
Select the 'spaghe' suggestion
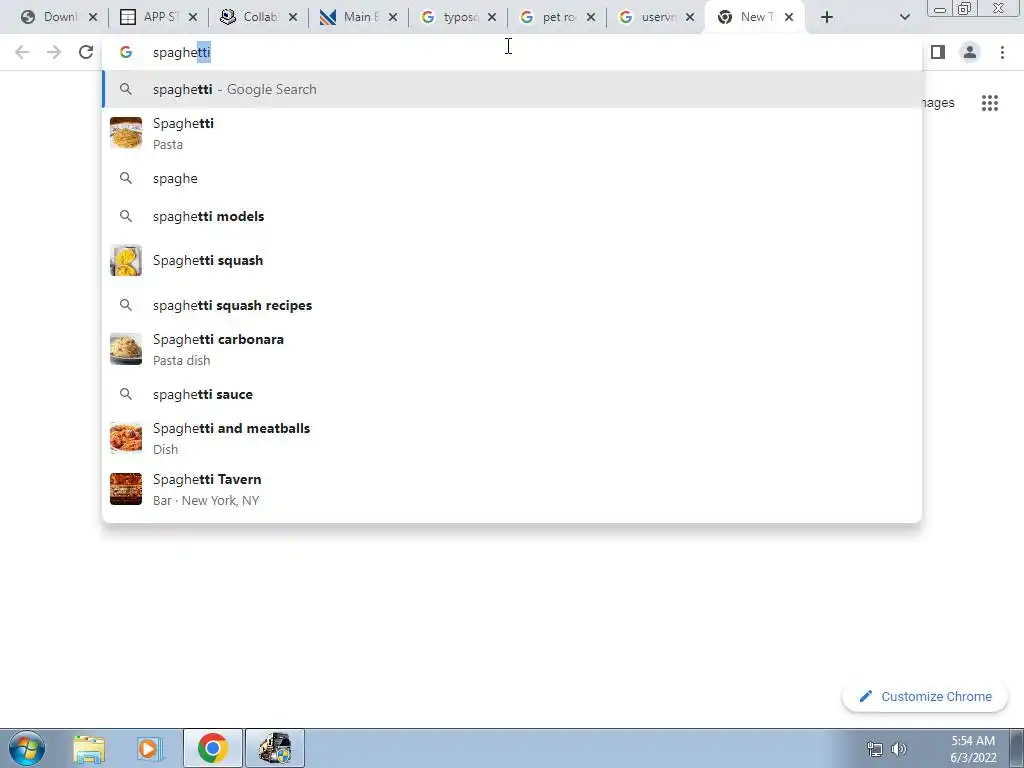512,178
